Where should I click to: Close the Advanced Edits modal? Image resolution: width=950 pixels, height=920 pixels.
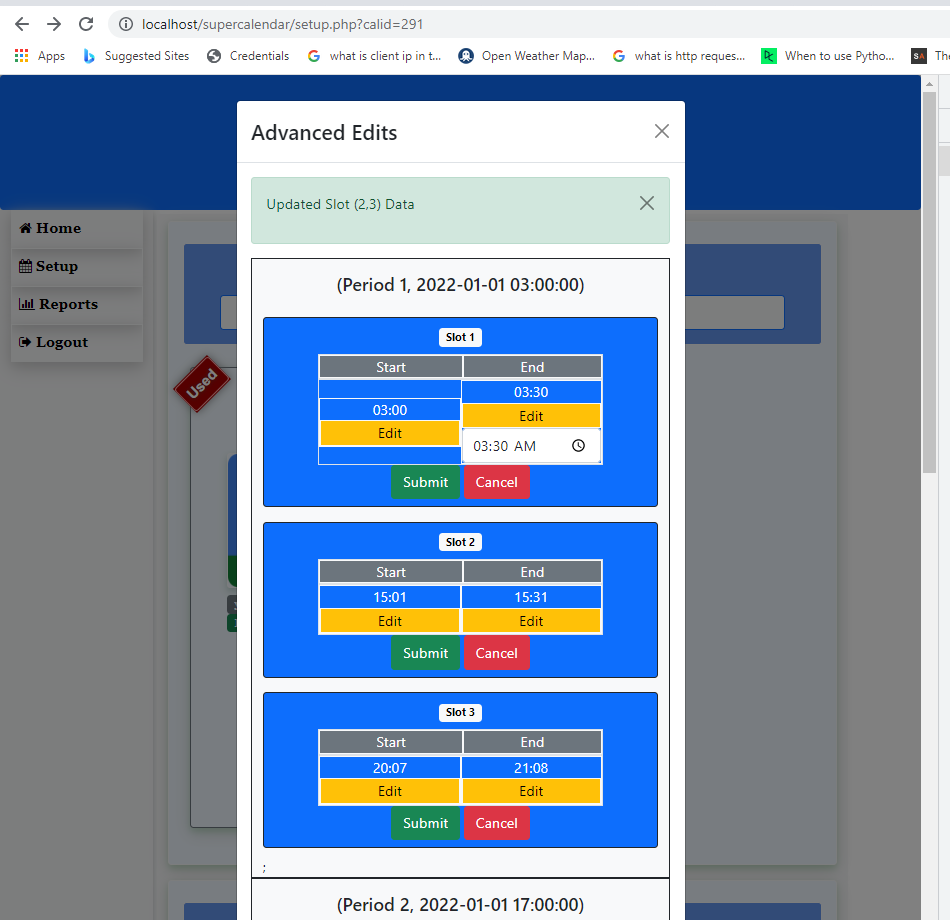[x=662, y=132]
